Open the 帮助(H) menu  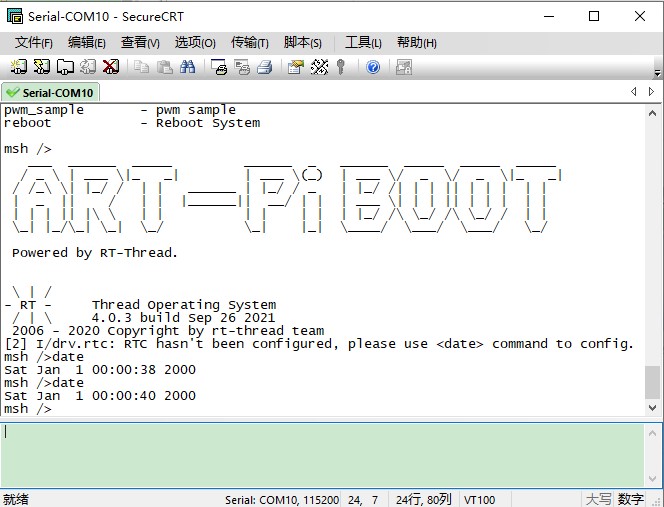pyautogui.click(x=417, y=42)
